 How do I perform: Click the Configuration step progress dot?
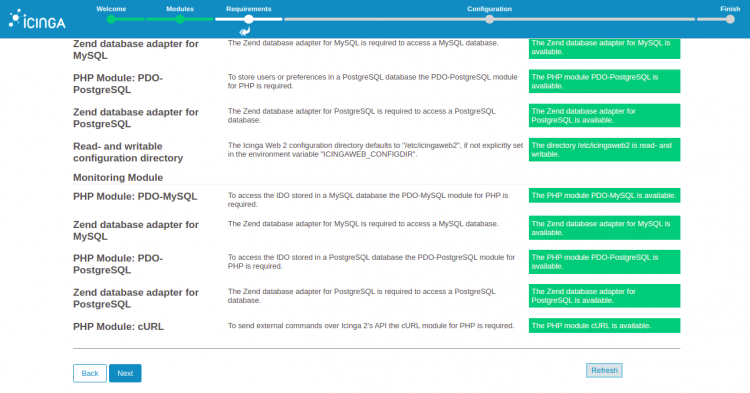pos(489,19)
